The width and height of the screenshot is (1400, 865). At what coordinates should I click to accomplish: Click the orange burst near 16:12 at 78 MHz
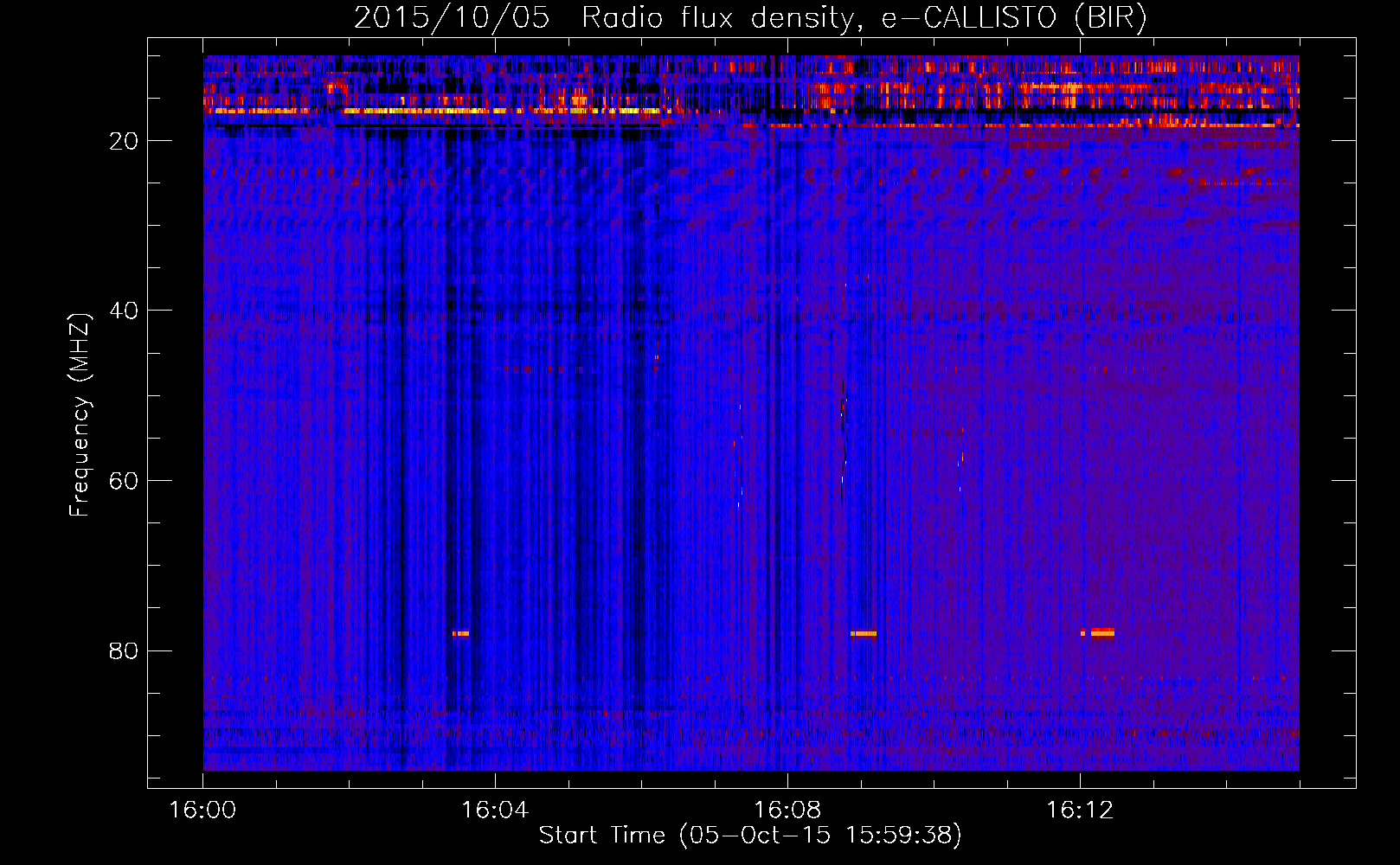pyautogui.click(x=1098, y=632)
